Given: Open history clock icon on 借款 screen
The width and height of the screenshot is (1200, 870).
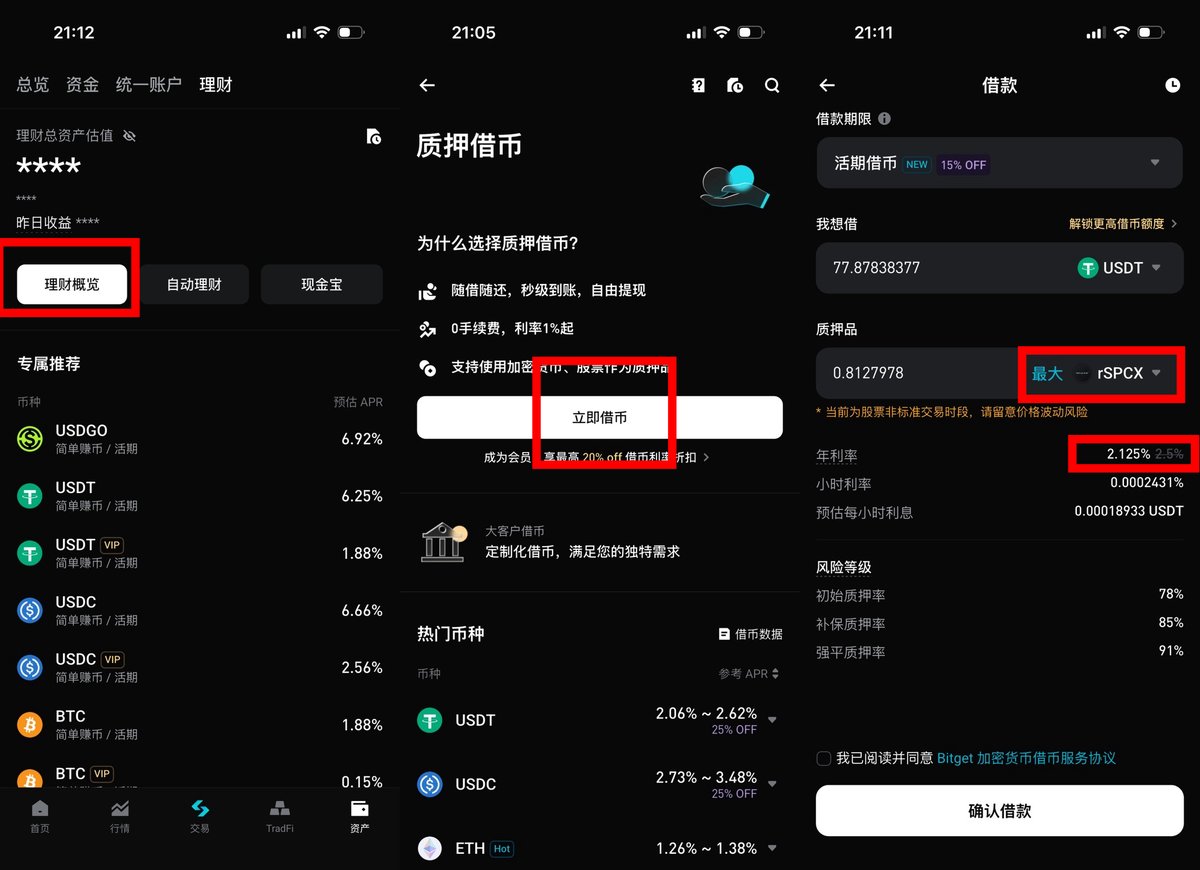Looking at the screenshot, I should click(x=1173, y=86).
